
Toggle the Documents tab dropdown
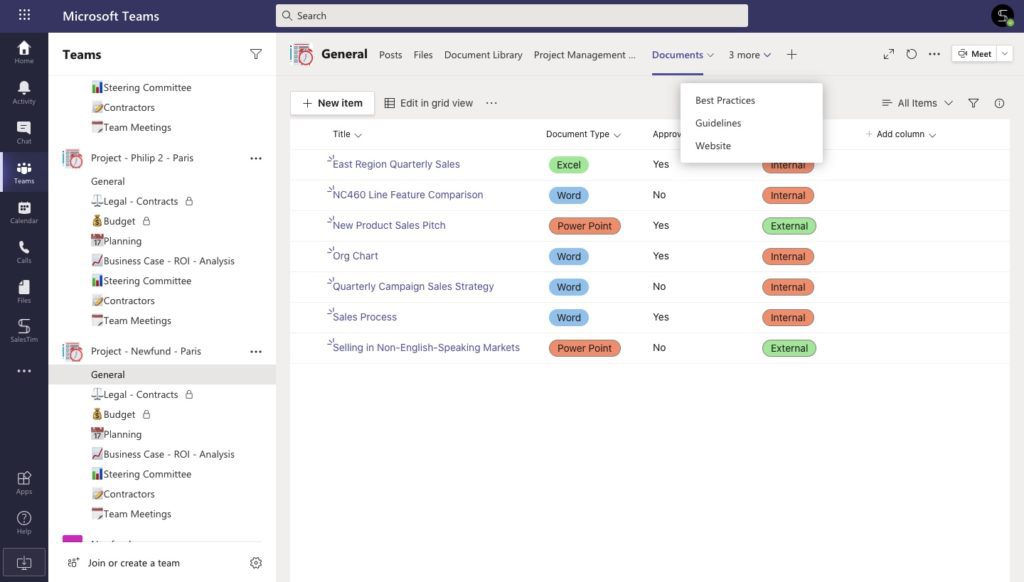[x=711, y=55]
